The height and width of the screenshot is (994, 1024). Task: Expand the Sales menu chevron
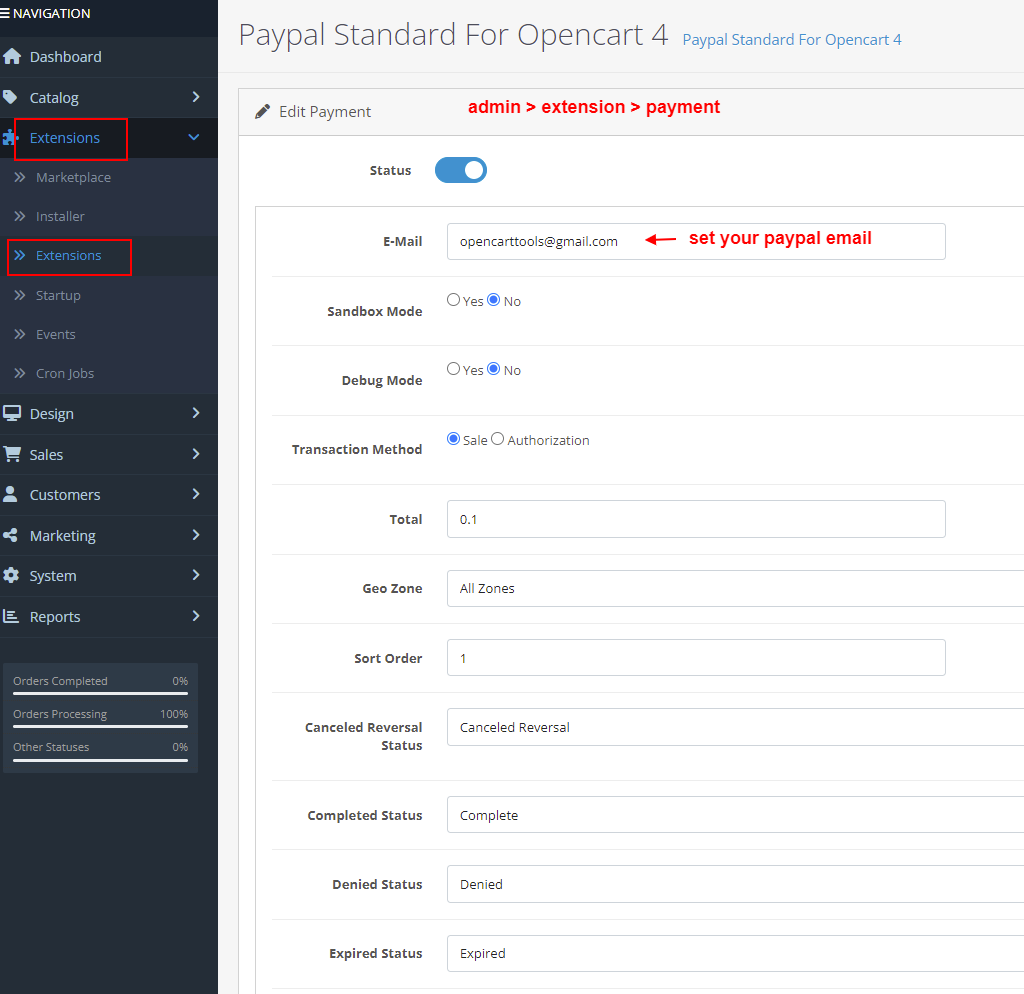[x=195, y=453]
